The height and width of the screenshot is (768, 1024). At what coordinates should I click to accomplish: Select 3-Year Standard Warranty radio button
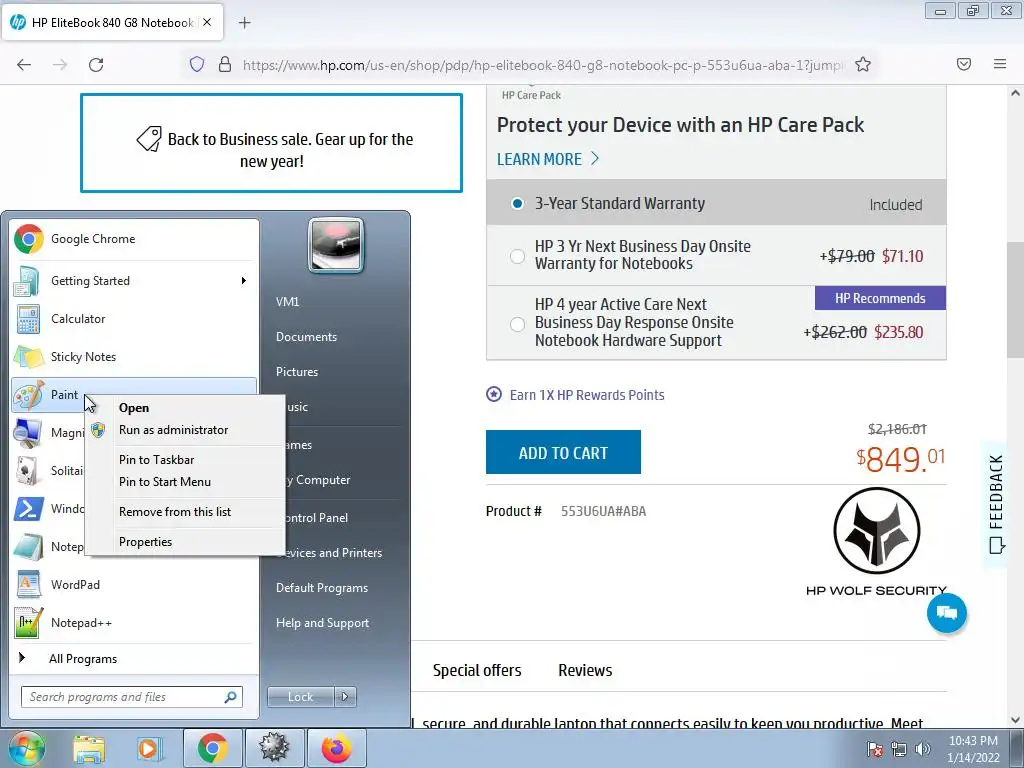(517, 204)
